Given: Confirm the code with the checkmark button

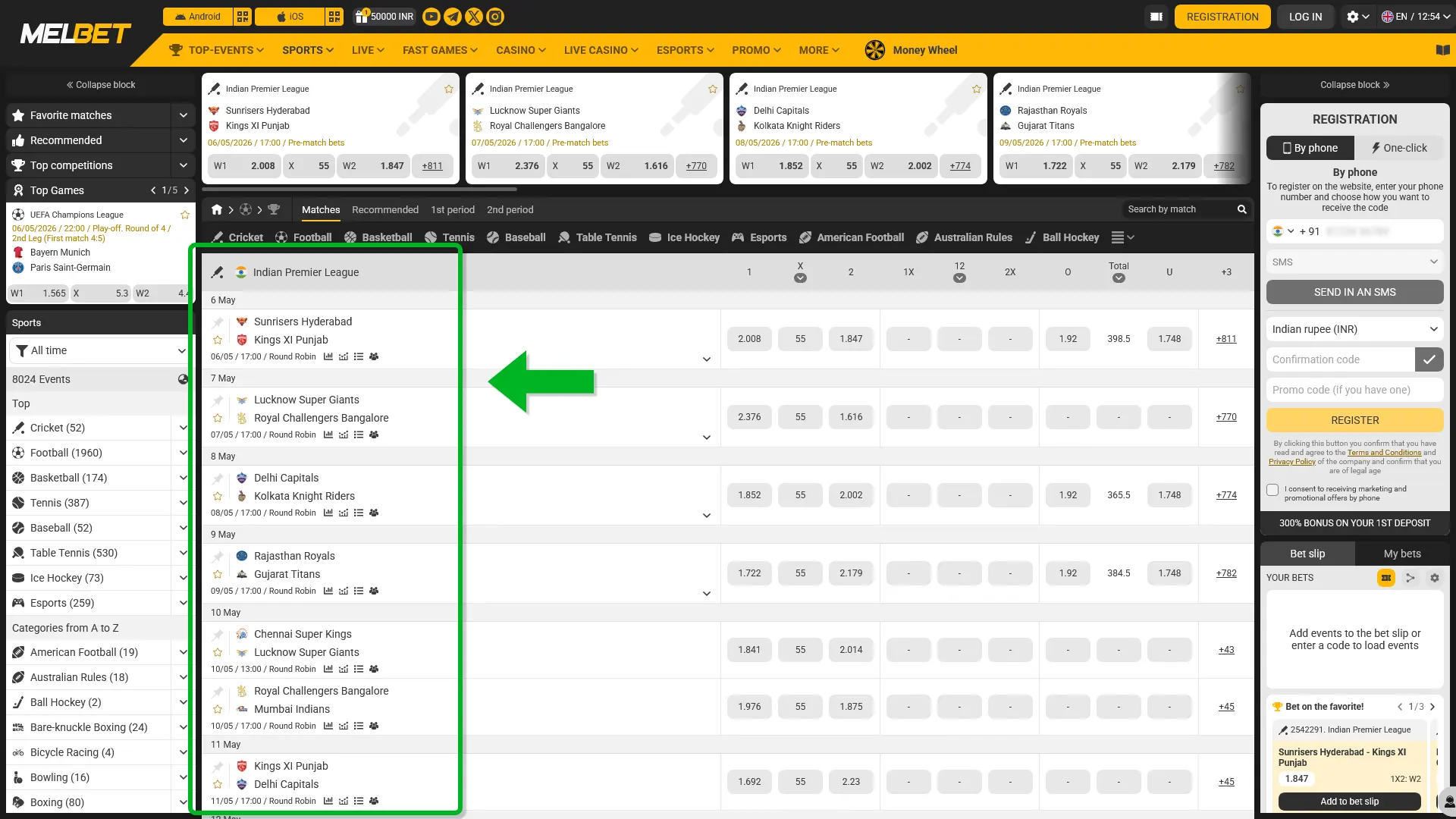Looking at the screenshot, I should [x=1429, y=359].
